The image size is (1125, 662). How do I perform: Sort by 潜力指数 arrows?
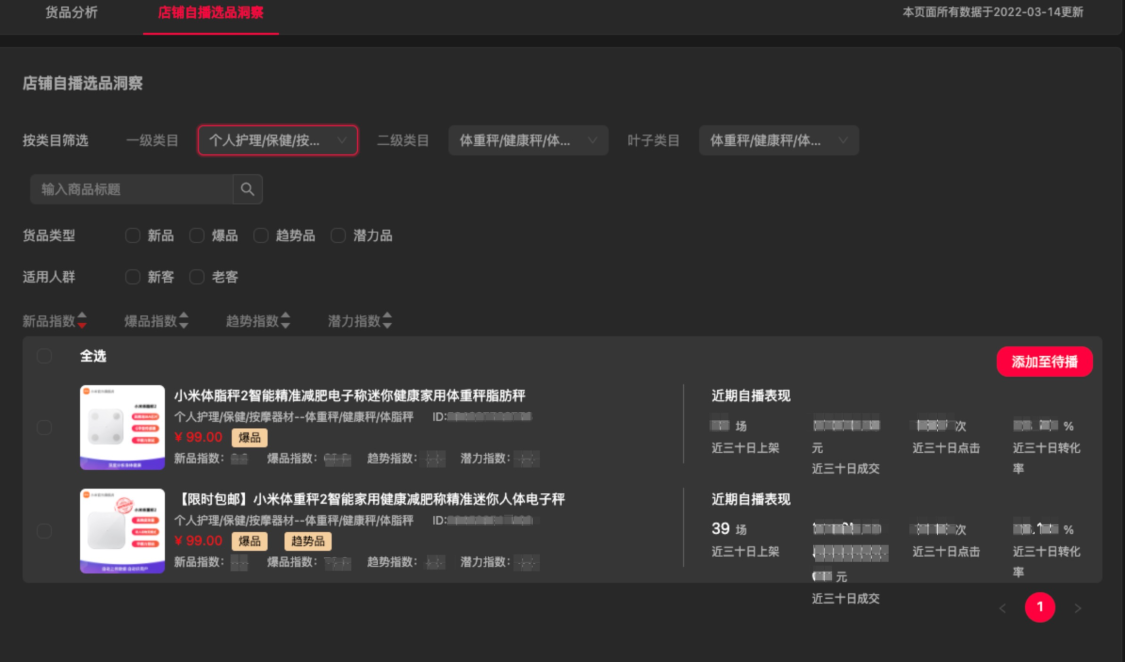click(387, 321)
